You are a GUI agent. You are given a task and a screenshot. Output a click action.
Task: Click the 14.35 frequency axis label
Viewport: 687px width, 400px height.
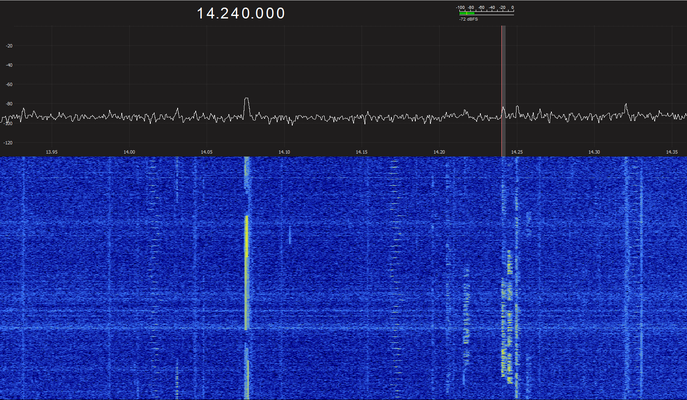coord(672,152)
